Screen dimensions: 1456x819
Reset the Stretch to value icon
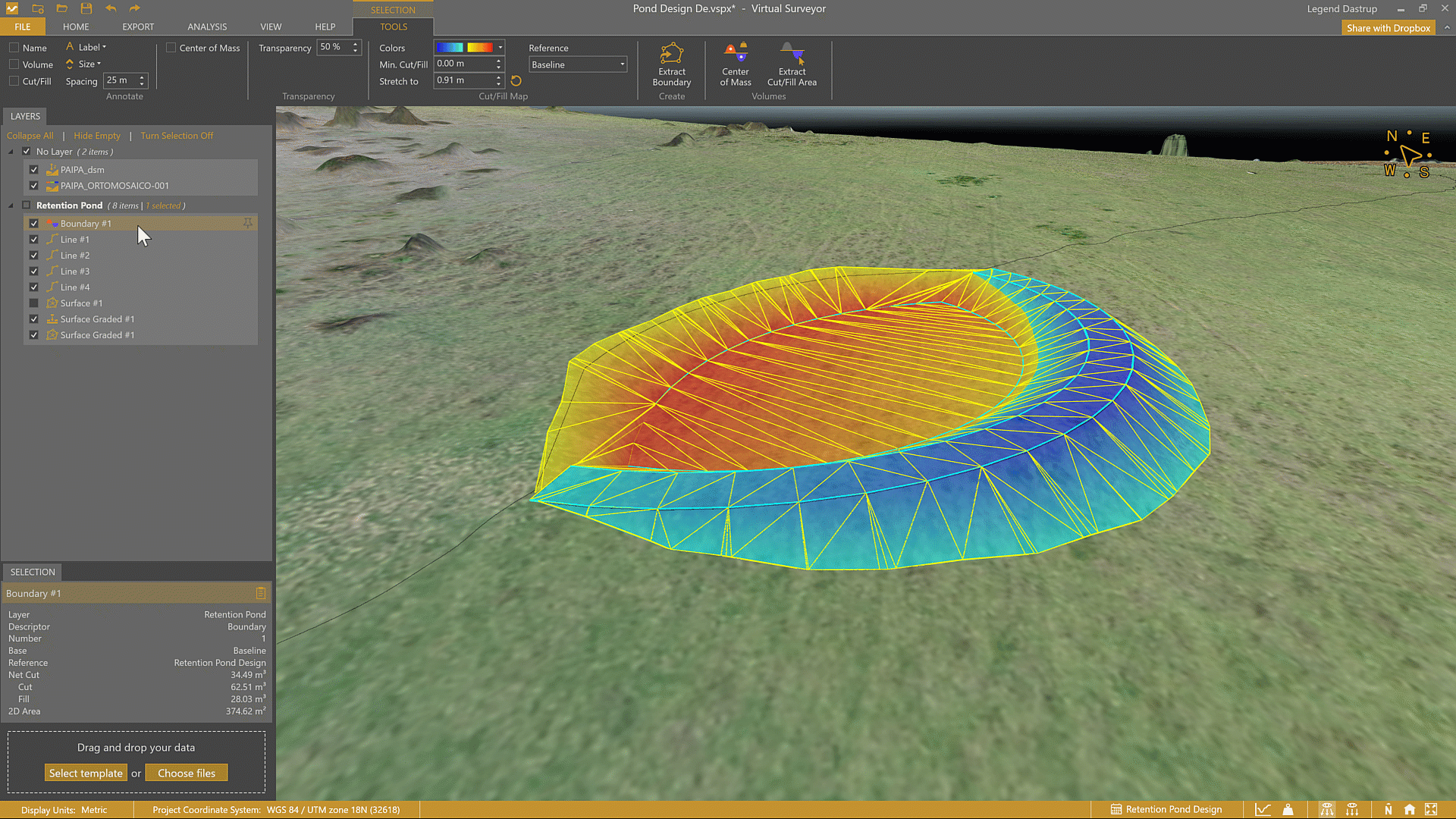click(x=516, y=81)
